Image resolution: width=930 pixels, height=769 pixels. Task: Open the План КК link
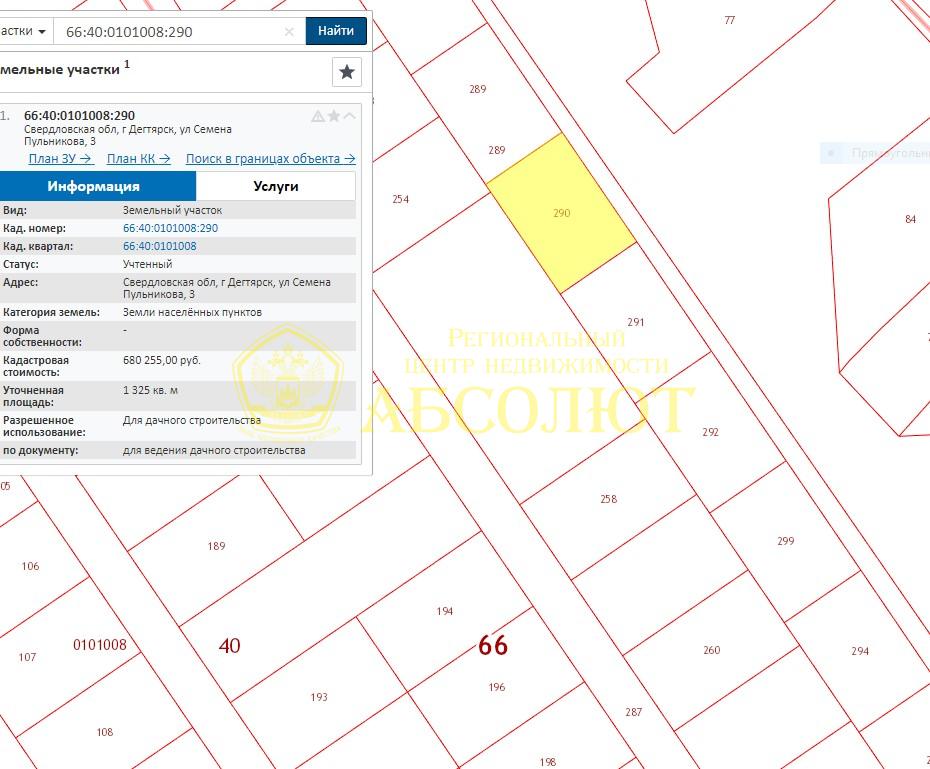tap(139, 159)
